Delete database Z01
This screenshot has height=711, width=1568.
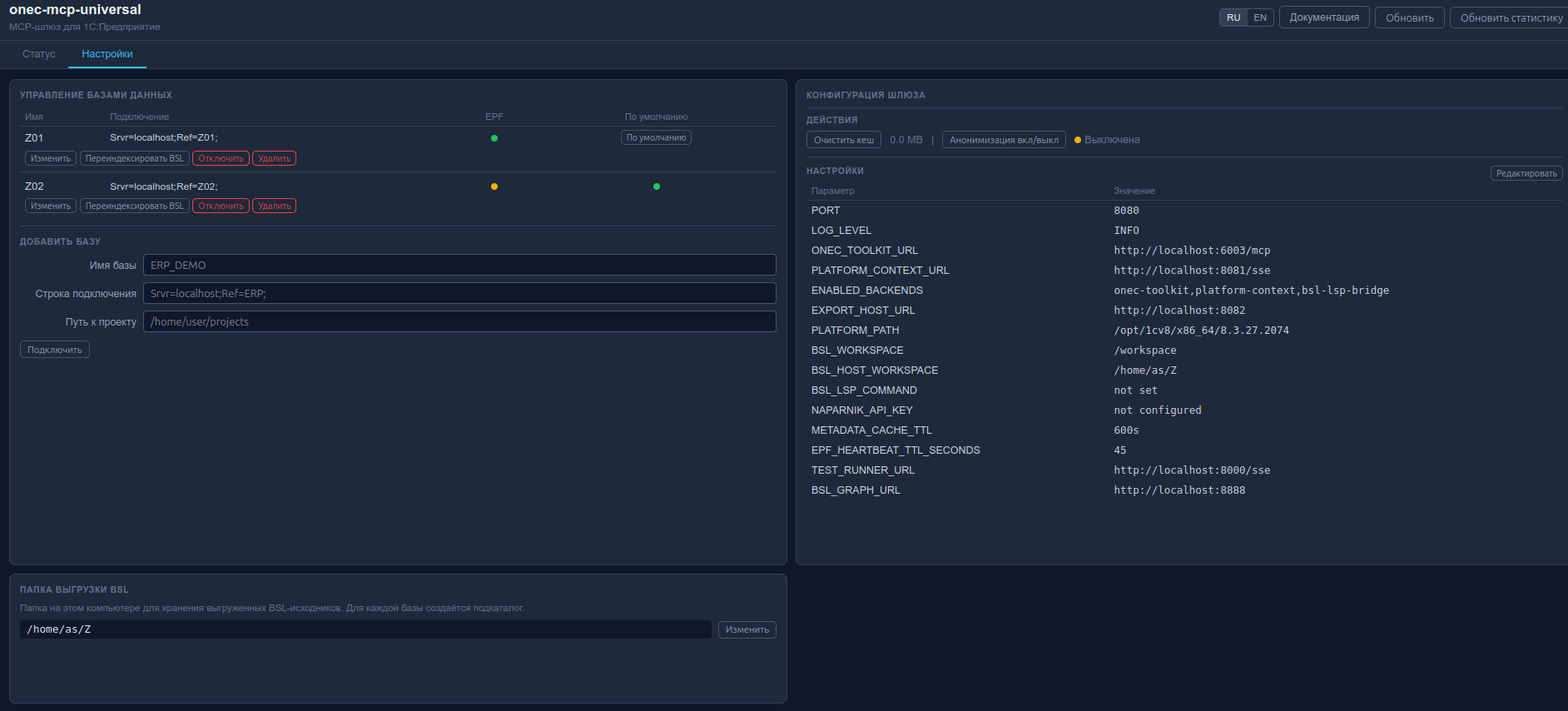pos(275,158)
